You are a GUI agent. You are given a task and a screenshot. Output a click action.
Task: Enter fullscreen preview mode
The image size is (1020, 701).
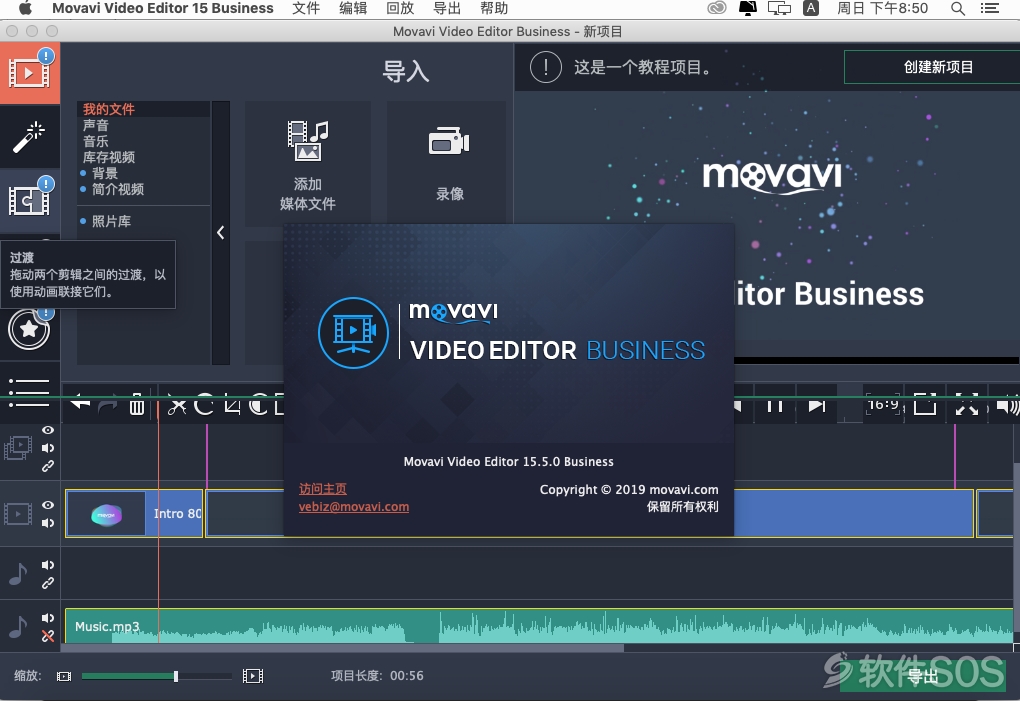tap(967, 404)
